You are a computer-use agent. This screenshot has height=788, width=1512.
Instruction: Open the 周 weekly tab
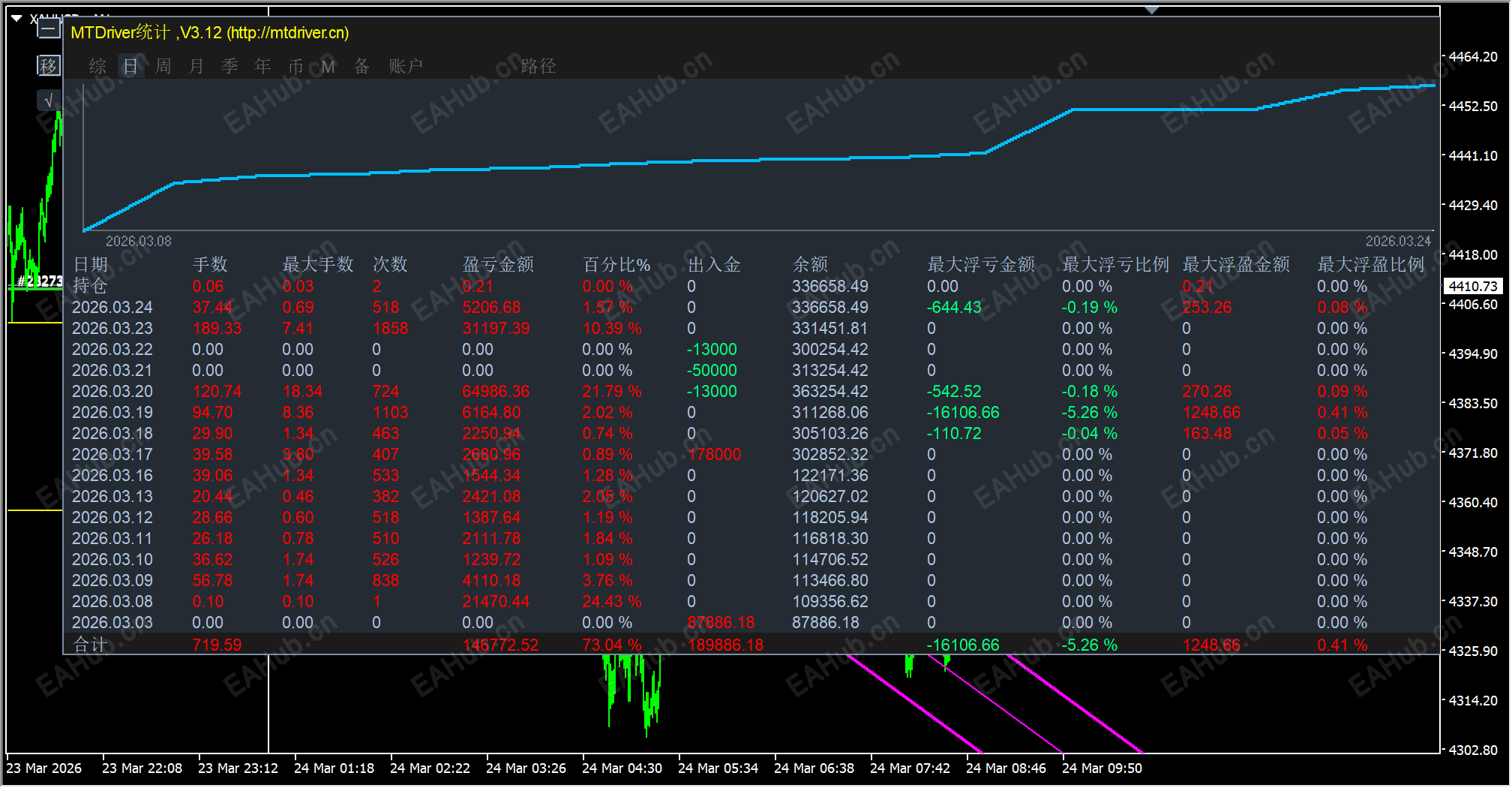(163, 66)
